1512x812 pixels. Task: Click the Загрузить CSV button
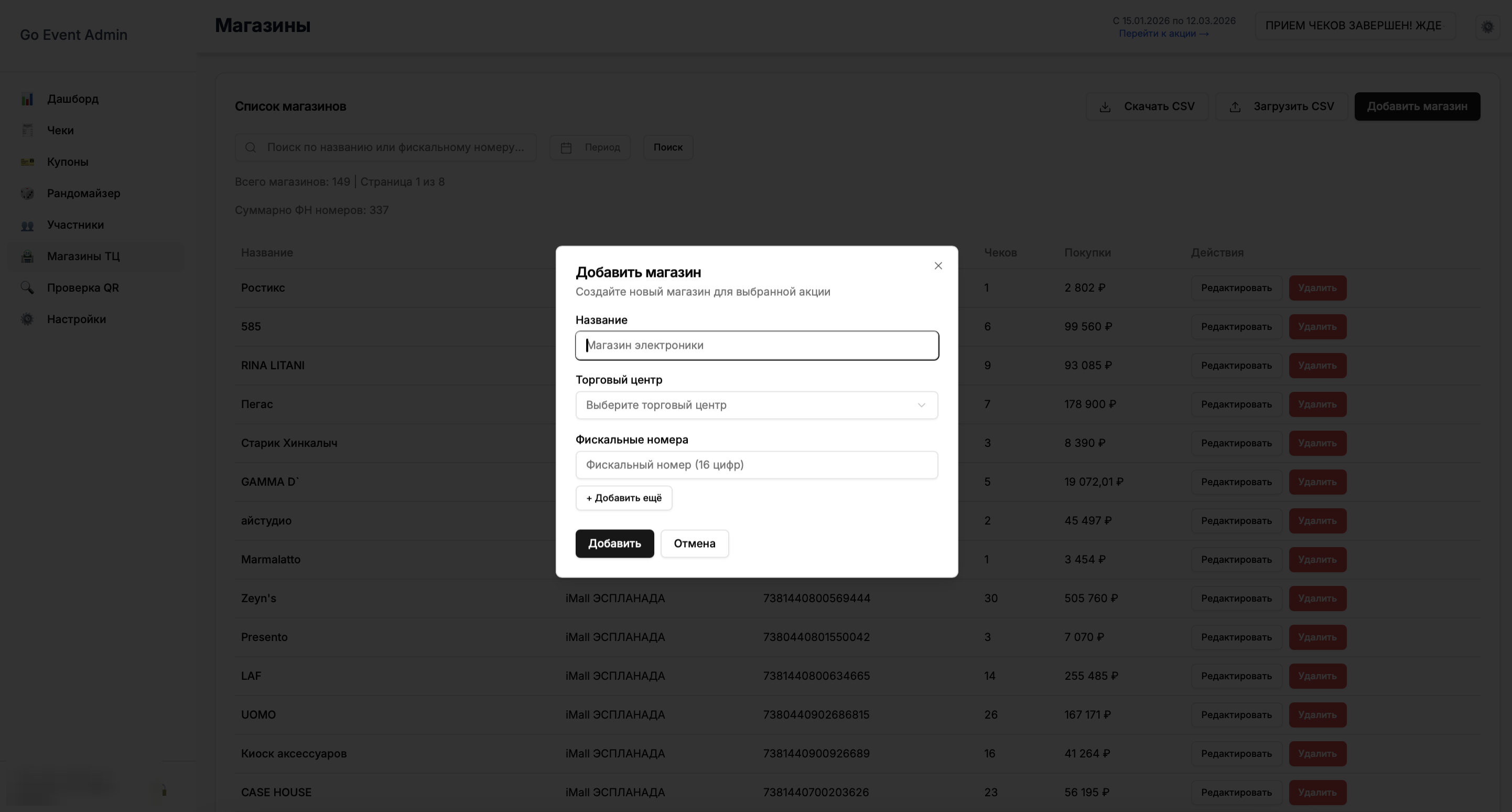point(1281,106)
